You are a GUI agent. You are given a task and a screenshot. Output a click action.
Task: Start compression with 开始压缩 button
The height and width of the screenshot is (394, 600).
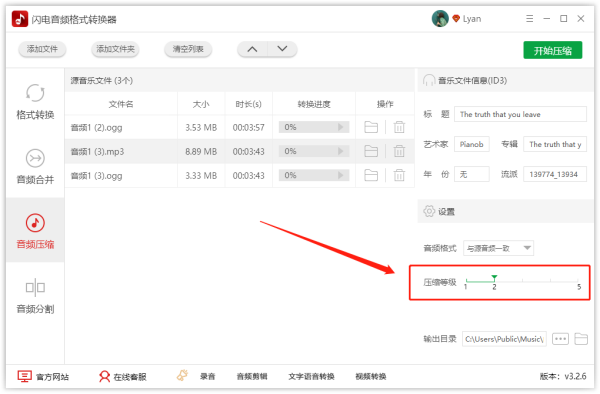[553, 50]
